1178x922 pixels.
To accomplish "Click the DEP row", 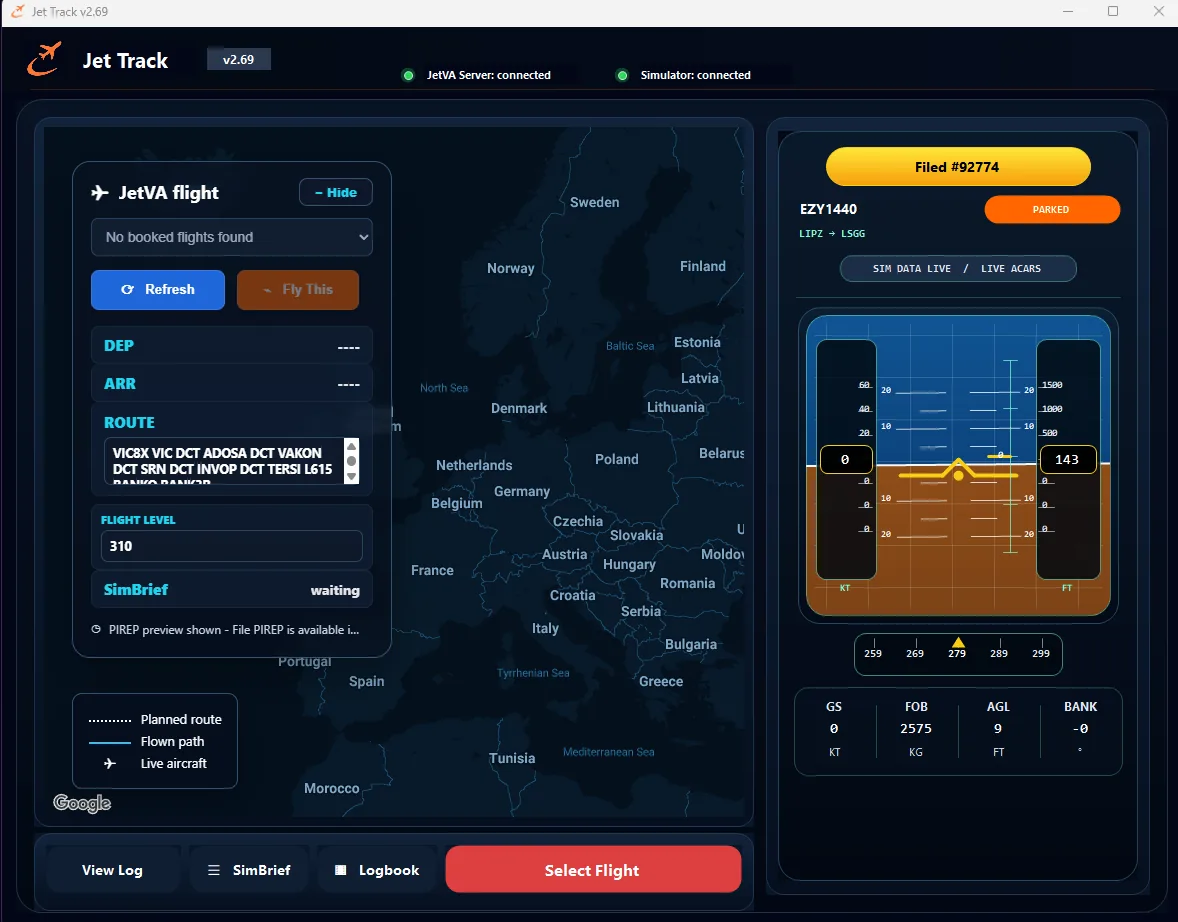I will pyautogui.click(x=231, y=346).
